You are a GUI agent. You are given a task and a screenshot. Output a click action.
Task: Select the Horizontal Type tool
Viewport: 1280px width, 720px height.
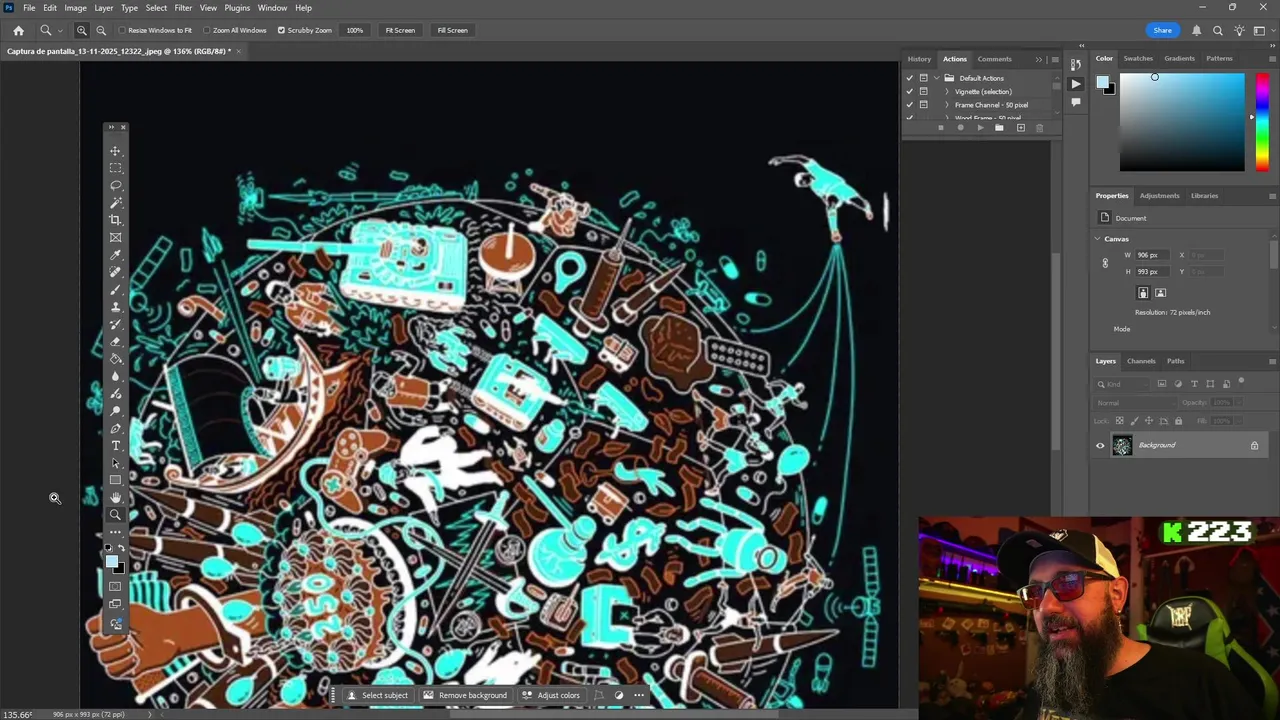(x=116, y=446)
